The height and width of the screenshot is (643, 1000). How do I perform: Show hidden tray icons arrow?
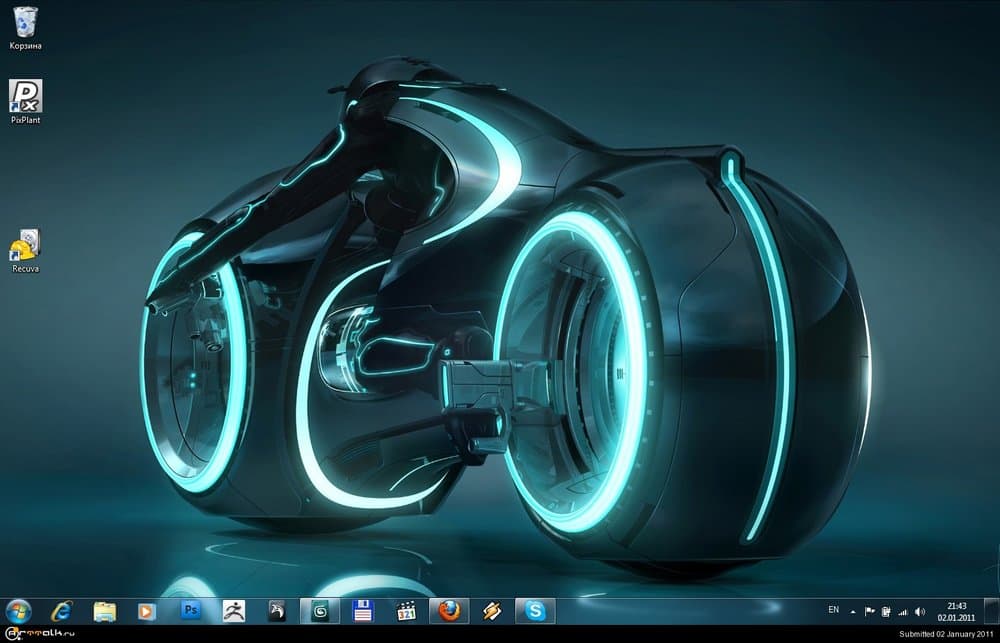(853, 611)
